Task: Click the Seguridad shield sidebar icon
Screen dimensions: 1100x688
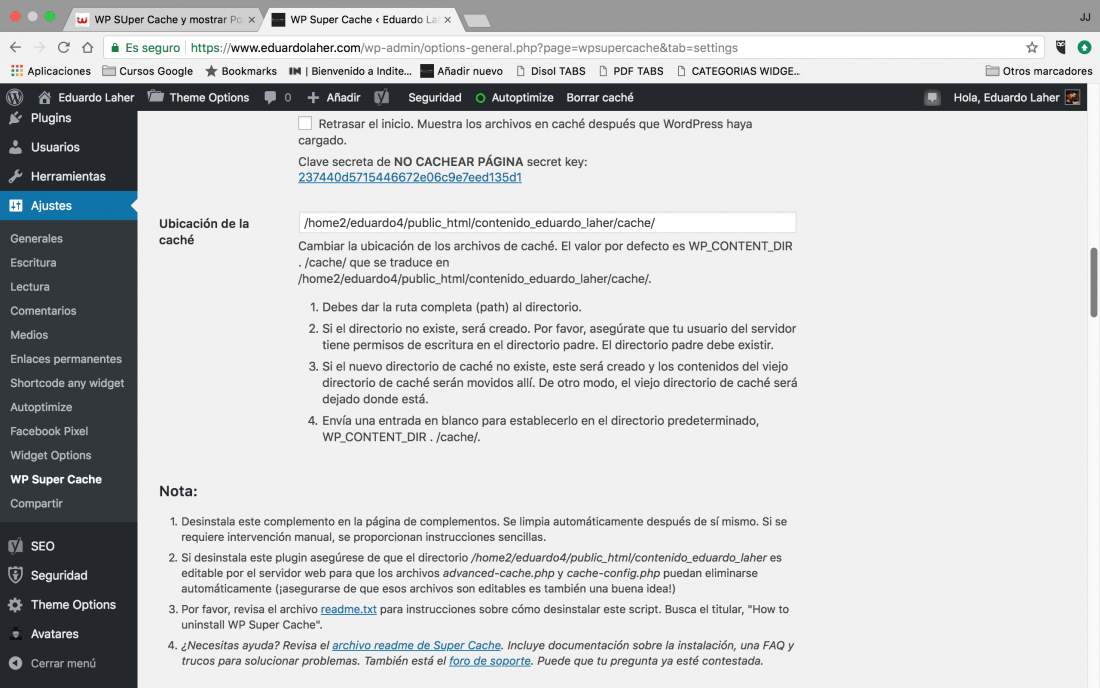Action: [15, 575]
